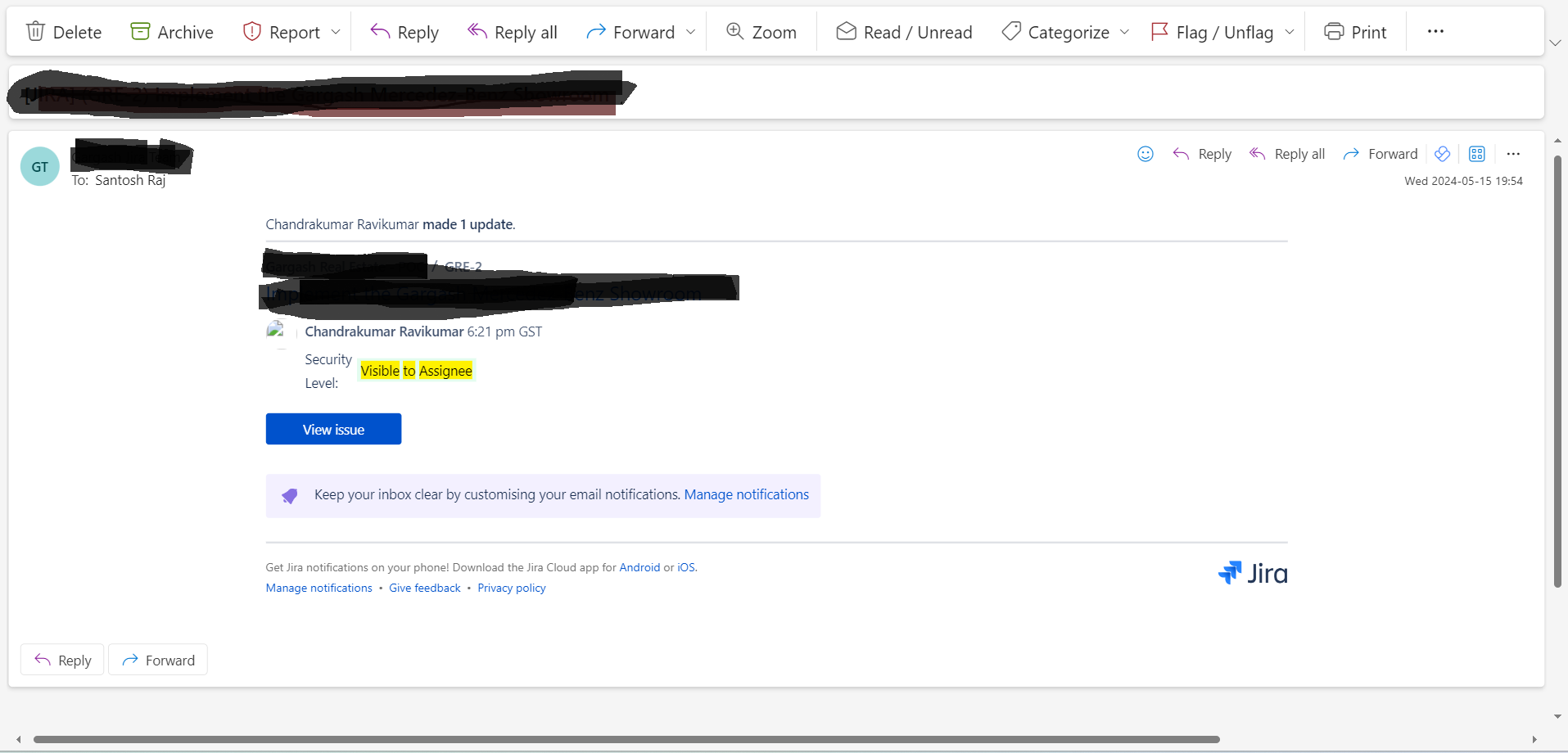Open the Apps grid icon beside Forward
This screenshot has height=753, width=1568.
[x=1477, y=154]
